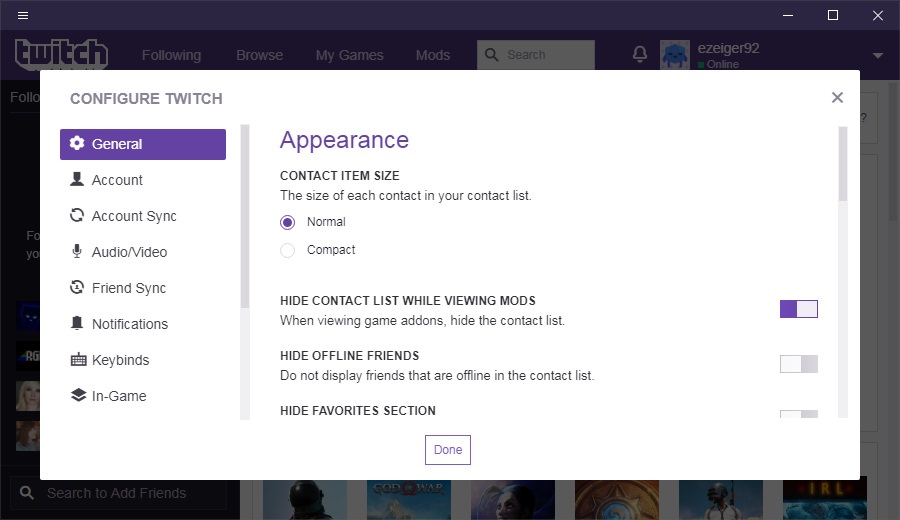900x520 pixels.
Task: Click the ezeiger92 username
Action: (x=728, y=48)
